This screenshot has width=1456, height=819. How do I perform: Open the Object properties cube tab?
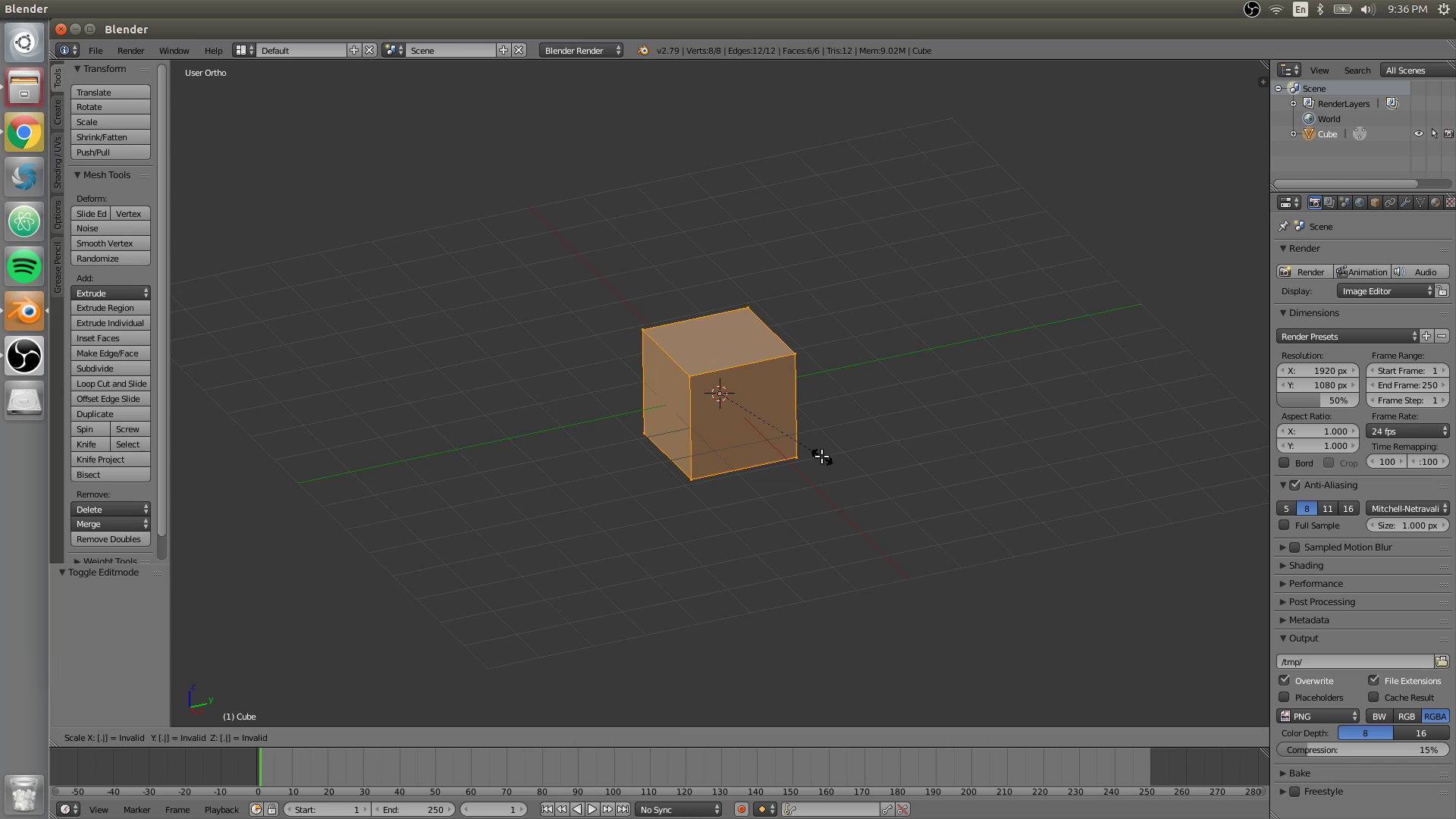click(1375, 202)
